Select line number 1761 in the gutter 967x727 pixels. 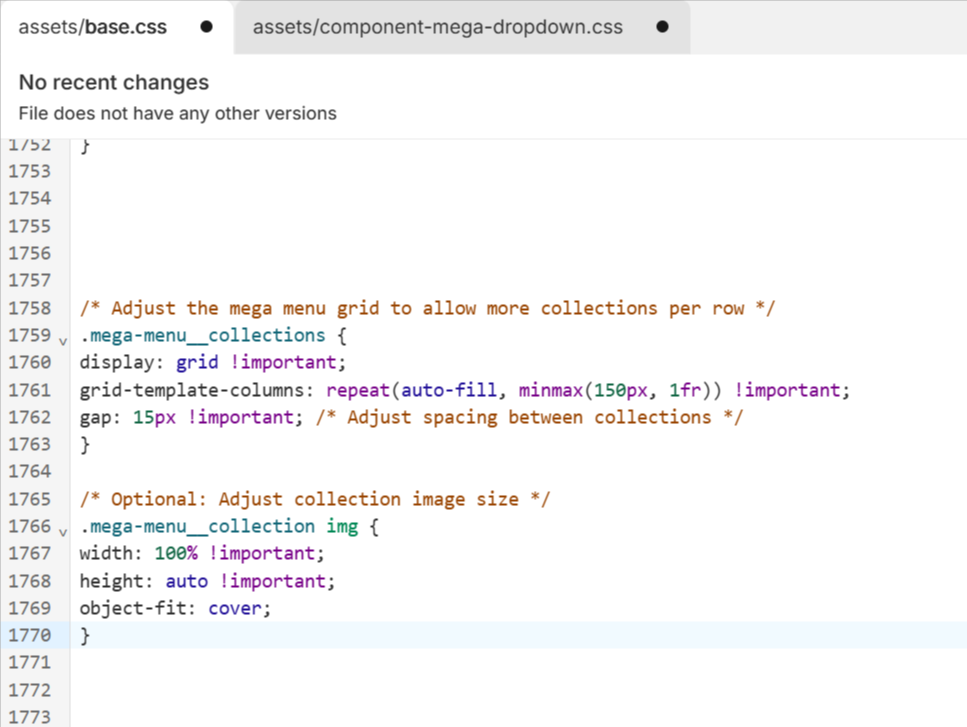29,389
